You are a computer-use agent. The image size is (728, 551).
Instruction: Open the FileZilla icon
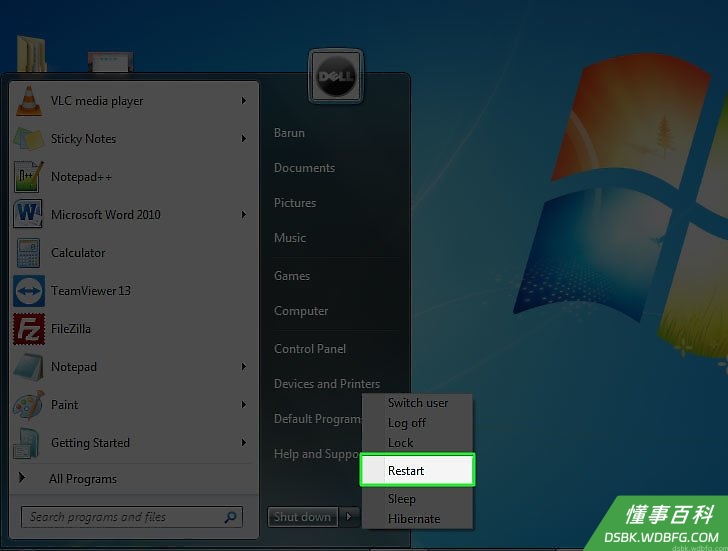click(x=29, y=329)
